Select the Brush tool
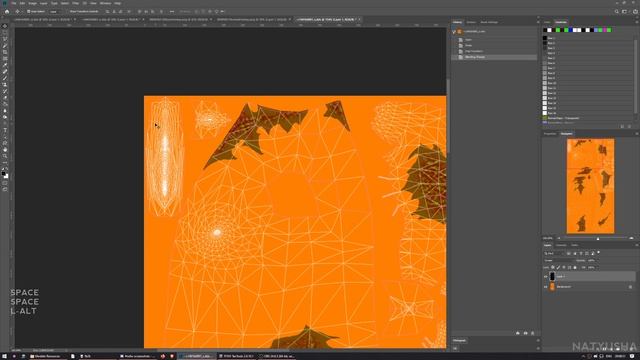The width and height of the screenshot is (640, 360). [5, 78]
